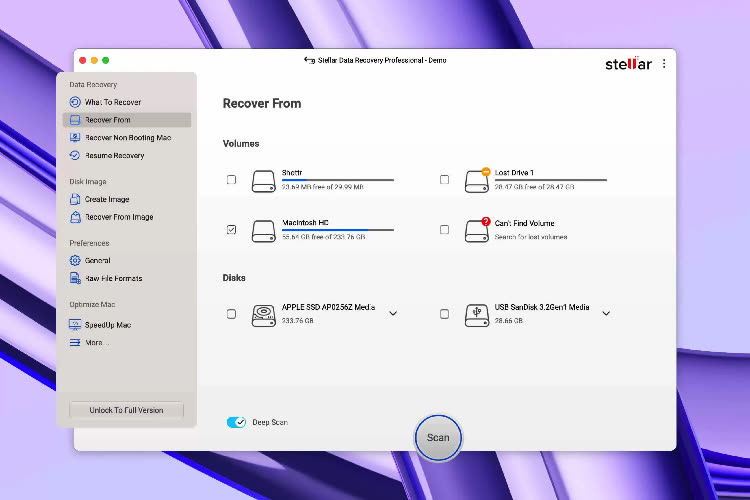
Task: Click the Shottr volume name
Action: [x=292, y=172]
